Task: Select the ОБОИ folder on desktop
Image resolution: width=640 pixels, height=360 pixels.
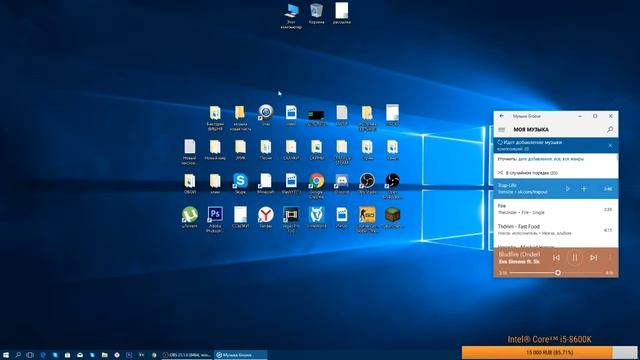Action: click(x=190, y=183)
